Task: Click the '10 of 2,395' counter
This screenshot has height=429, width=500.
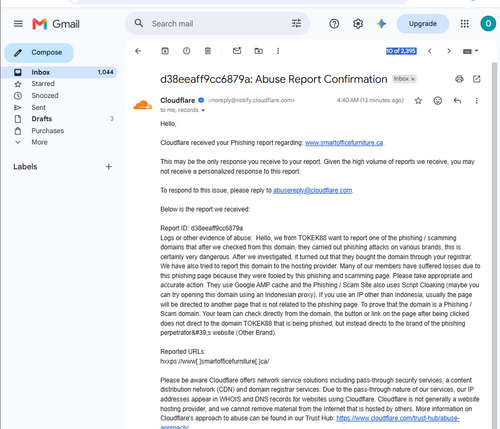Action: [x=401, y=51]
